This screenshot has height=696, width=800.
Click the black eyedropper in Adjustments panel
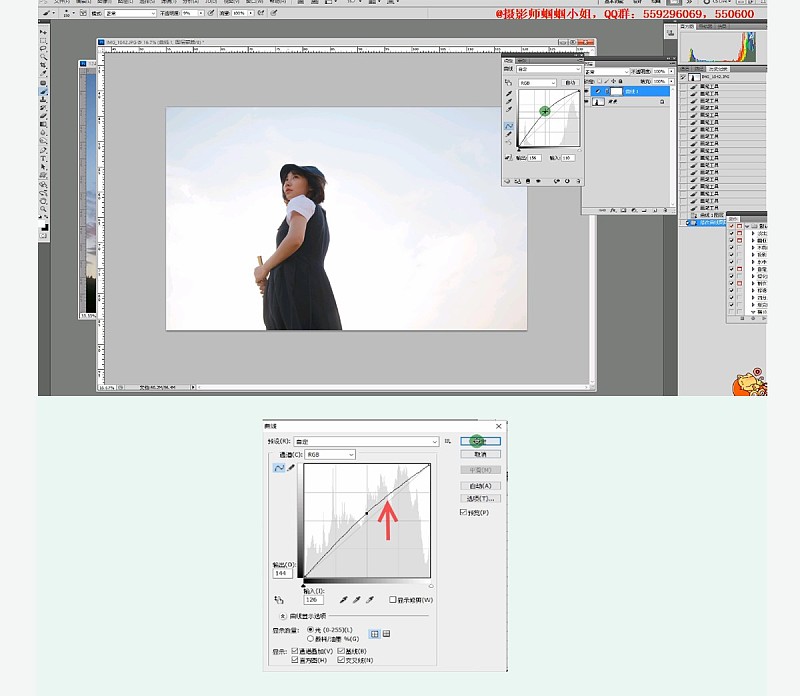[509, 93]
